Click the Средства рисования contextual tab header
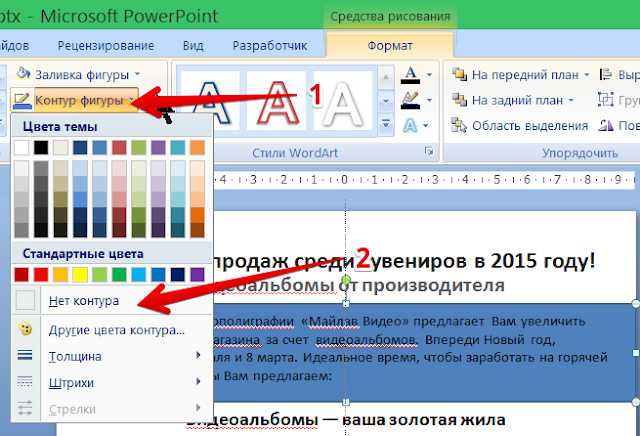 coord(390,16)
